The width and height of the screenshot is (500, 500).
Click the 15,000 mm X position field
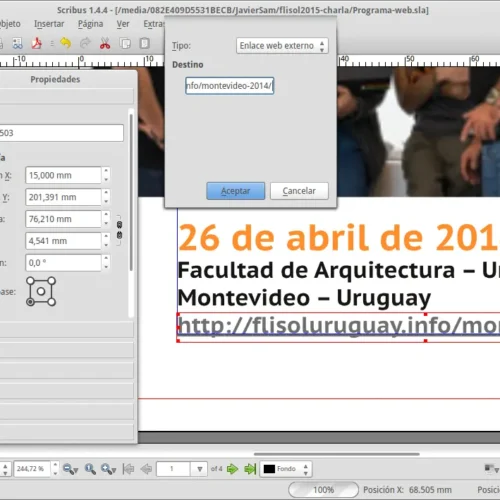(x=63, y=175)
